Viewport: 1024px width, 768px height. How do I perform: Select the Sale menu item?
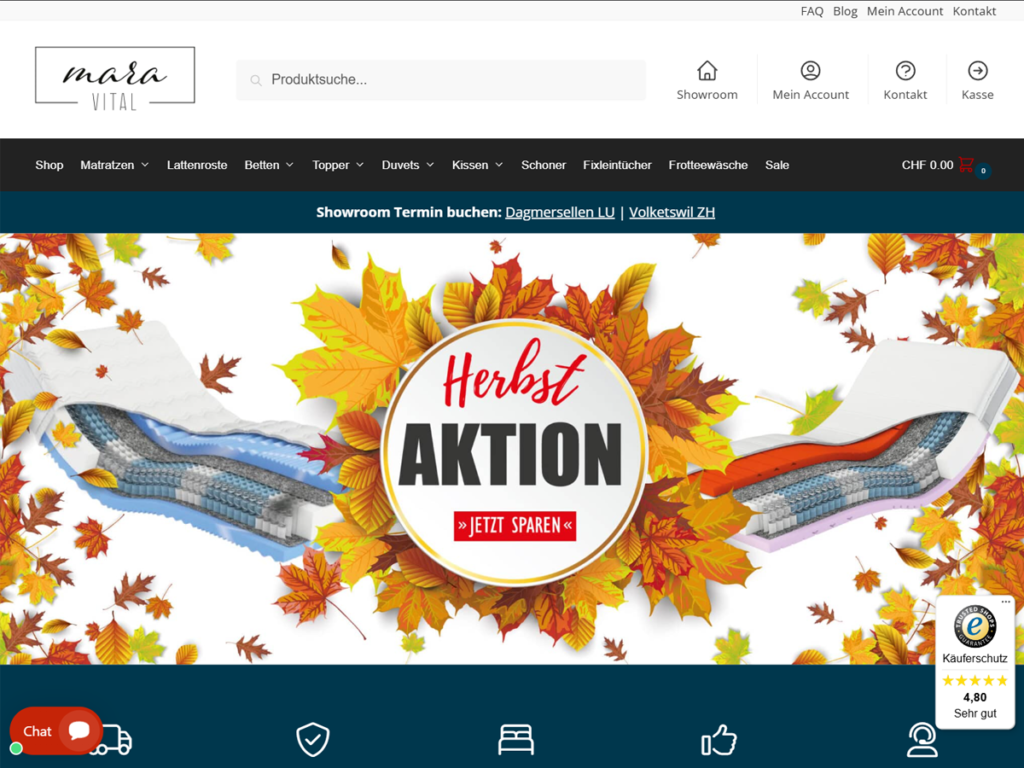pyautogui.click(x=776, y=165)
